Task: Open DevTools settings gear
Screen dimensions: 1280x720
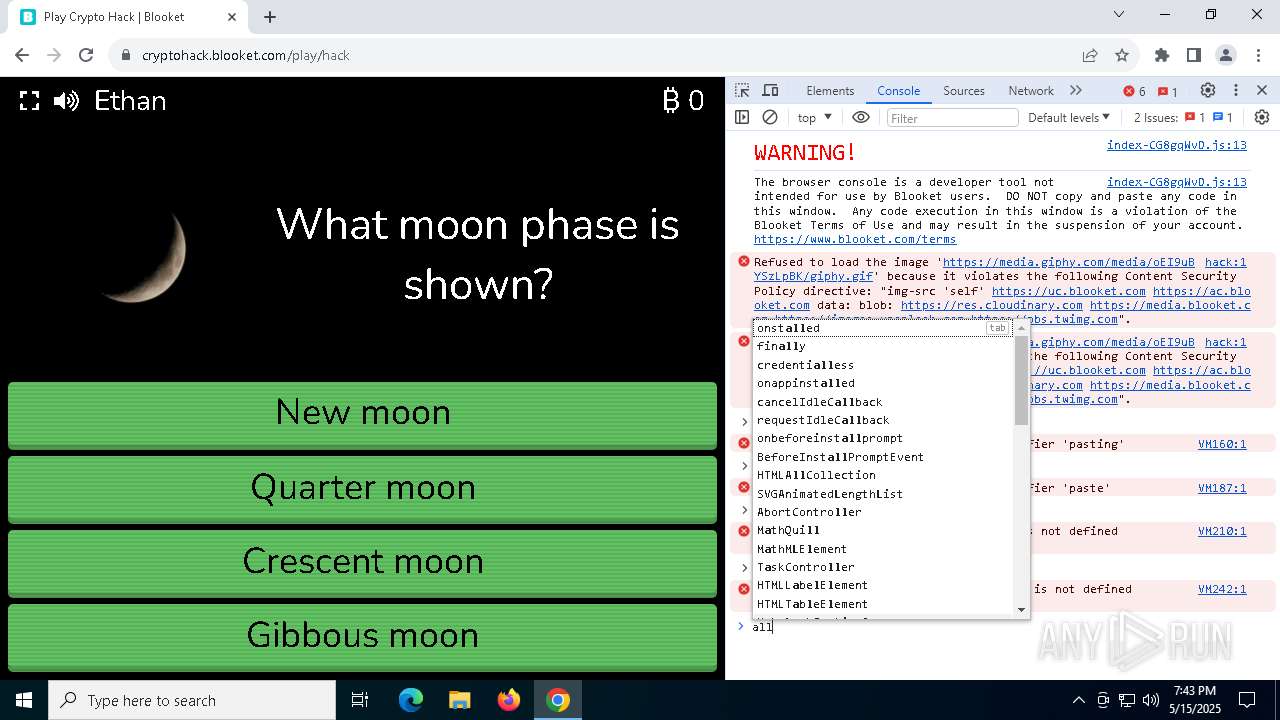Action: click(1208, 90)
